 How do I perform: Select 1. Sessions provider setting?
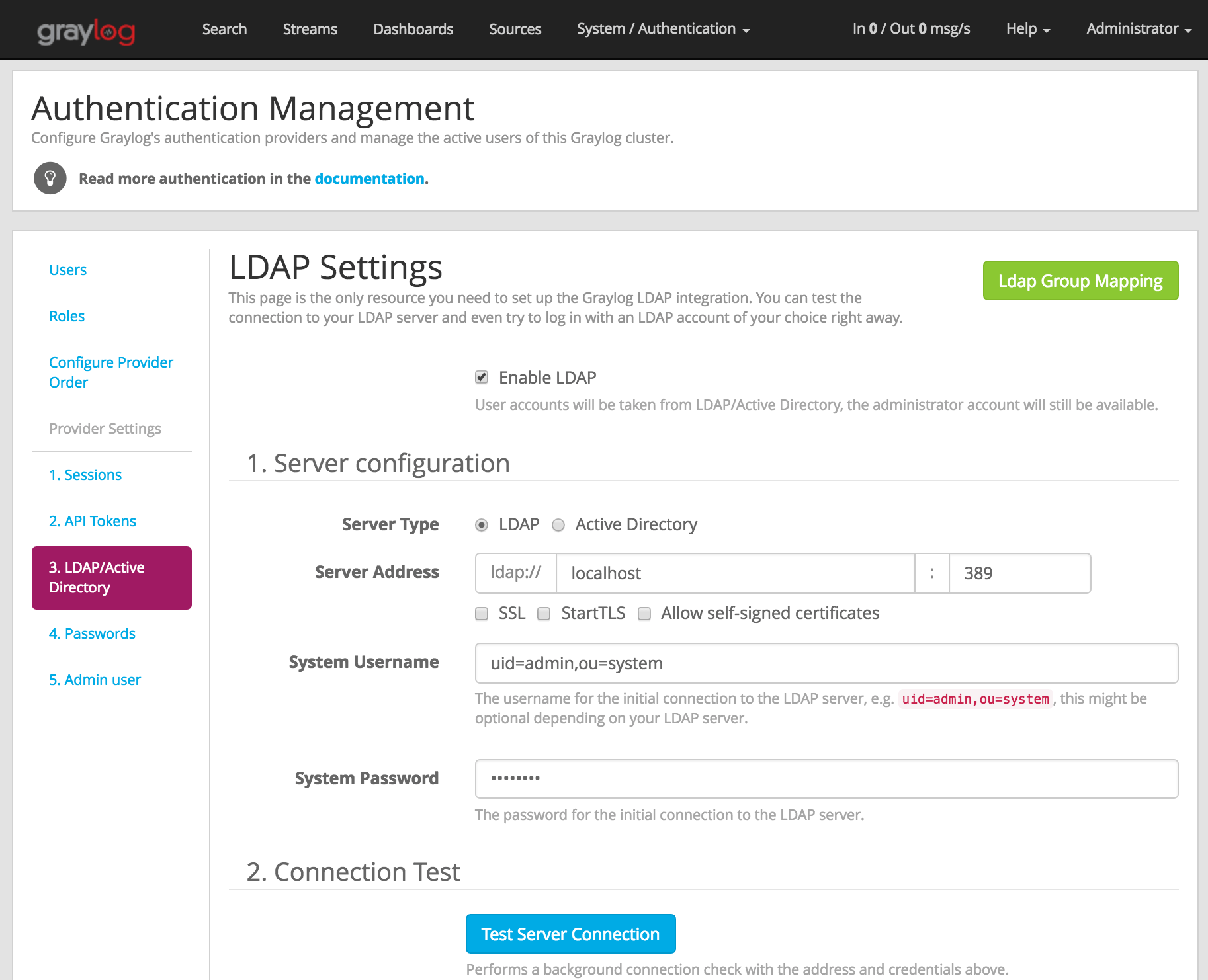click(85, 475)
